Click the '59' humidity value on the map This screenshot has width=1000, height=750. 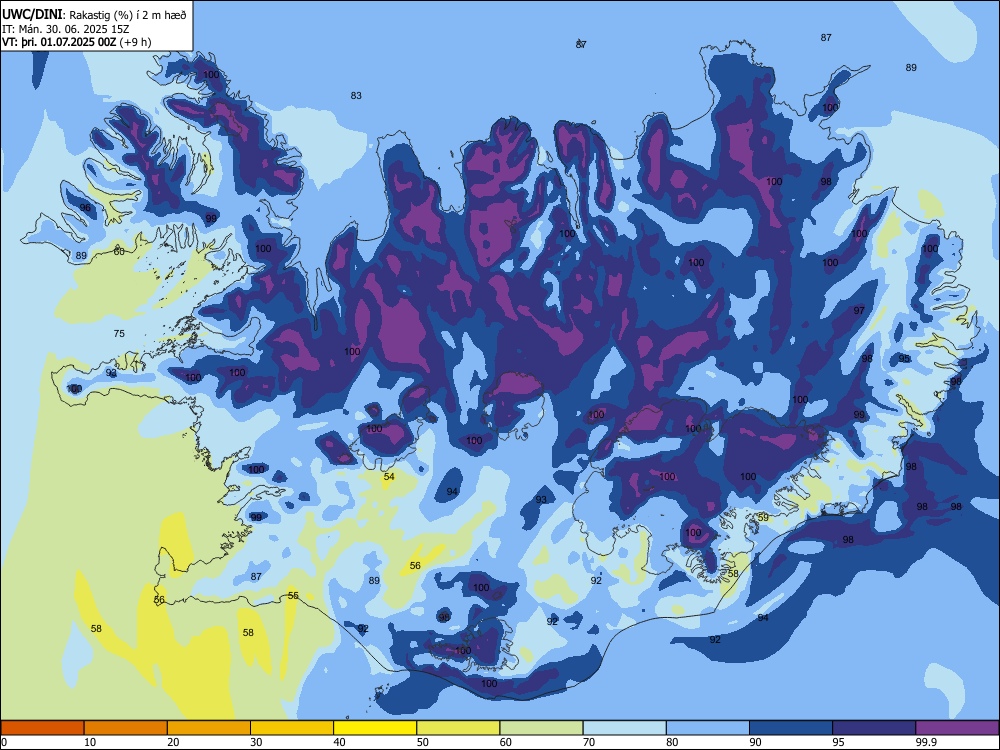(763, 518)
